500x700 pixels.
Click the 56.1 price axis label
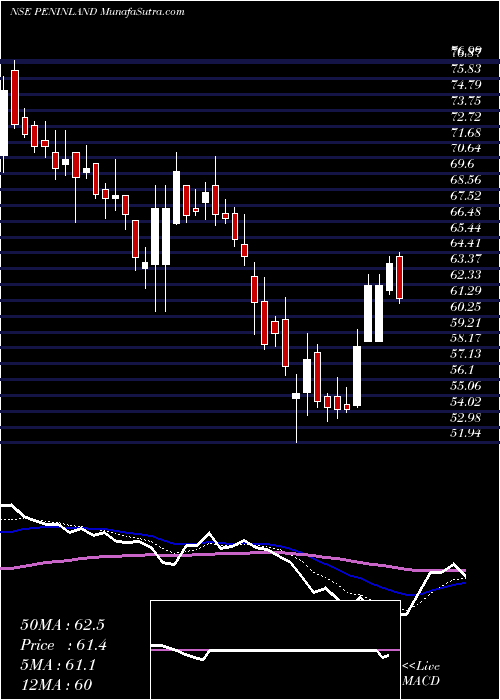click(462, 370)
